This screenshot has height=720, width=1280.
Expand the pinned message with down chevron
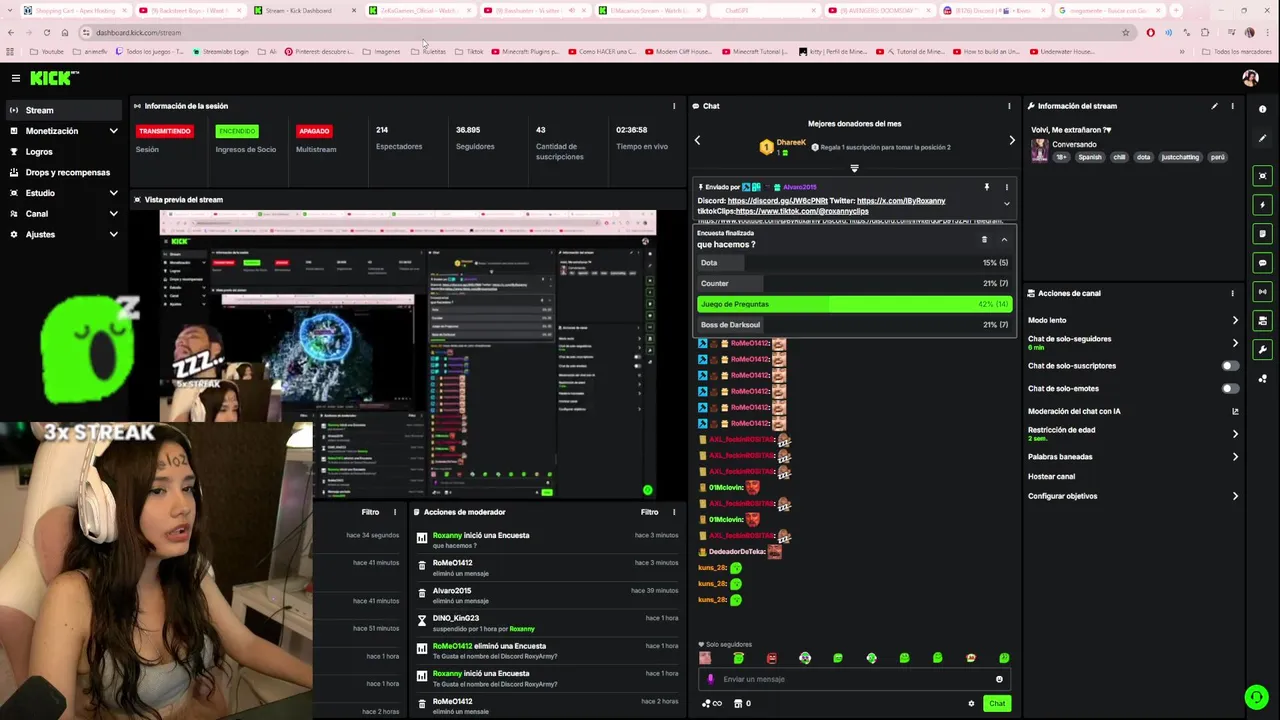(x=1006, y=204)
